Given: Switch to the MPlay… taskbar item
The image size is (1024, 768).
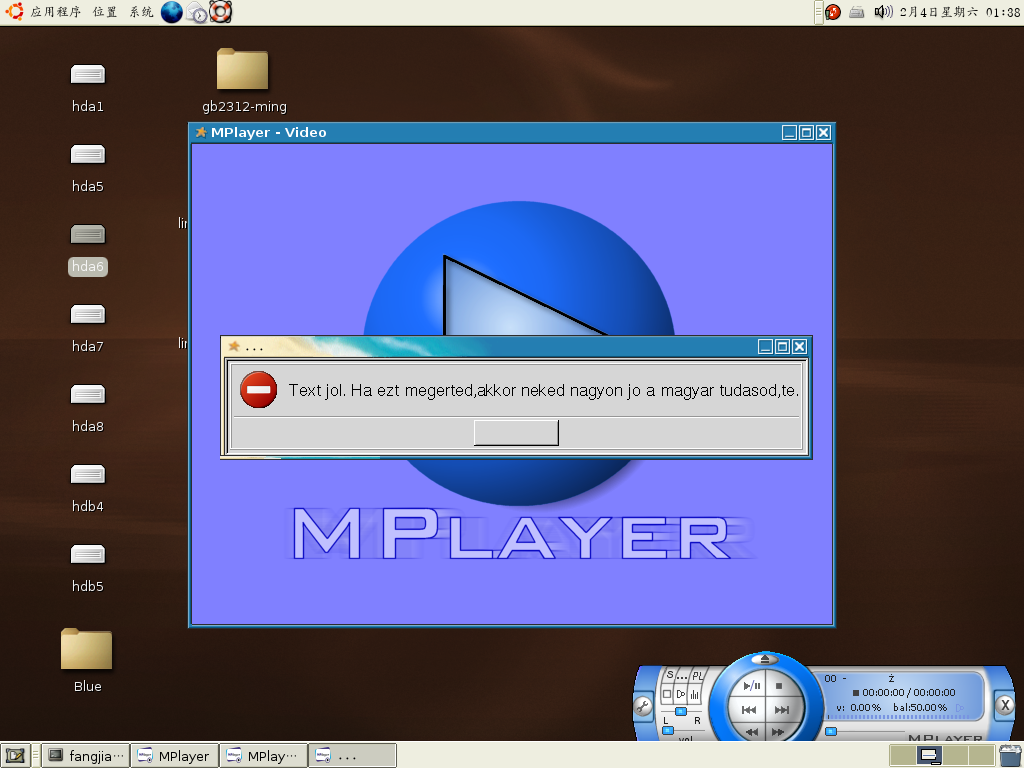Looking at the screenshot, I should 263,756.
